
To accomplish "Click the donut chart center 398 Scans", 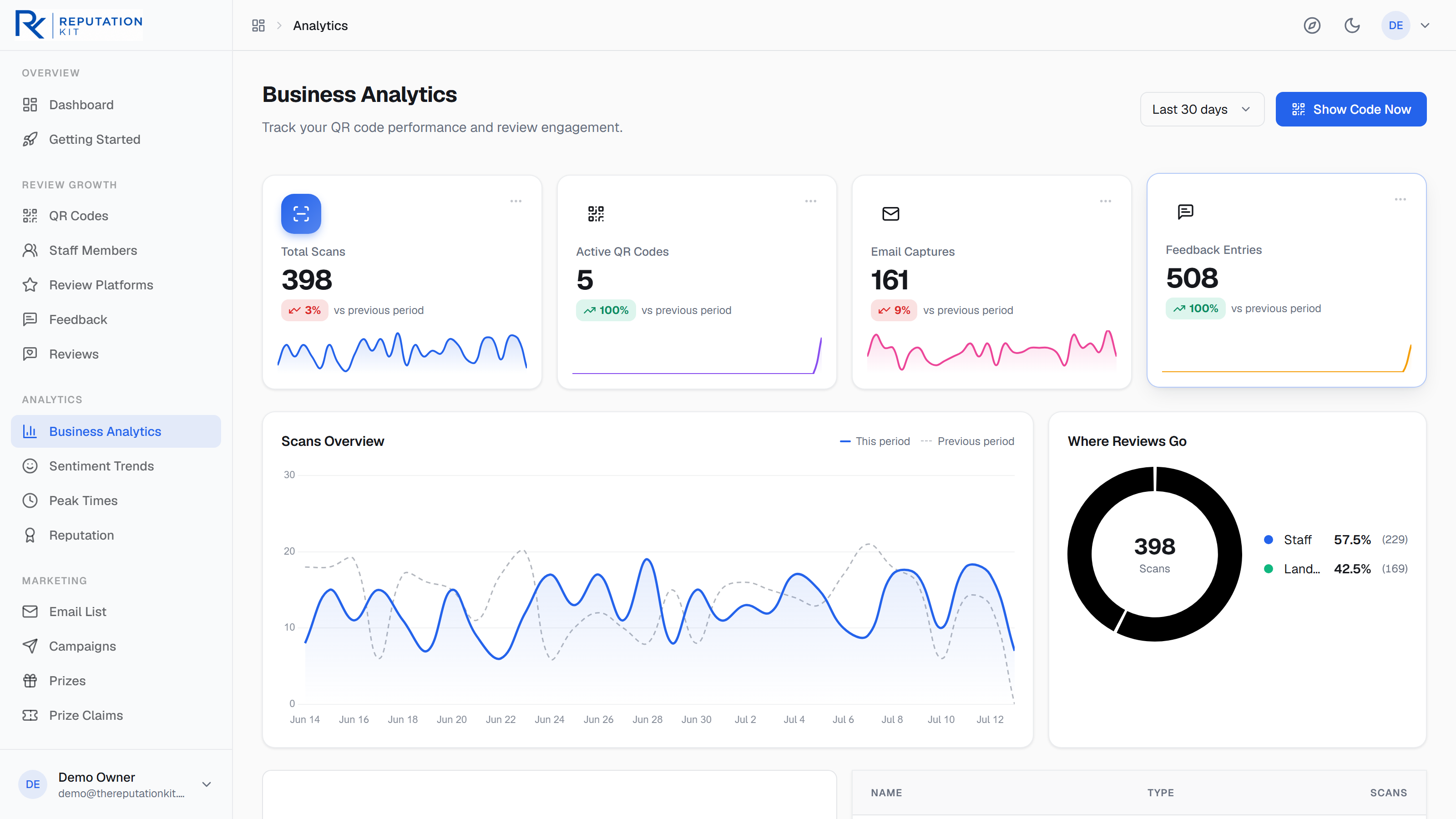I will click(1155, 555).
